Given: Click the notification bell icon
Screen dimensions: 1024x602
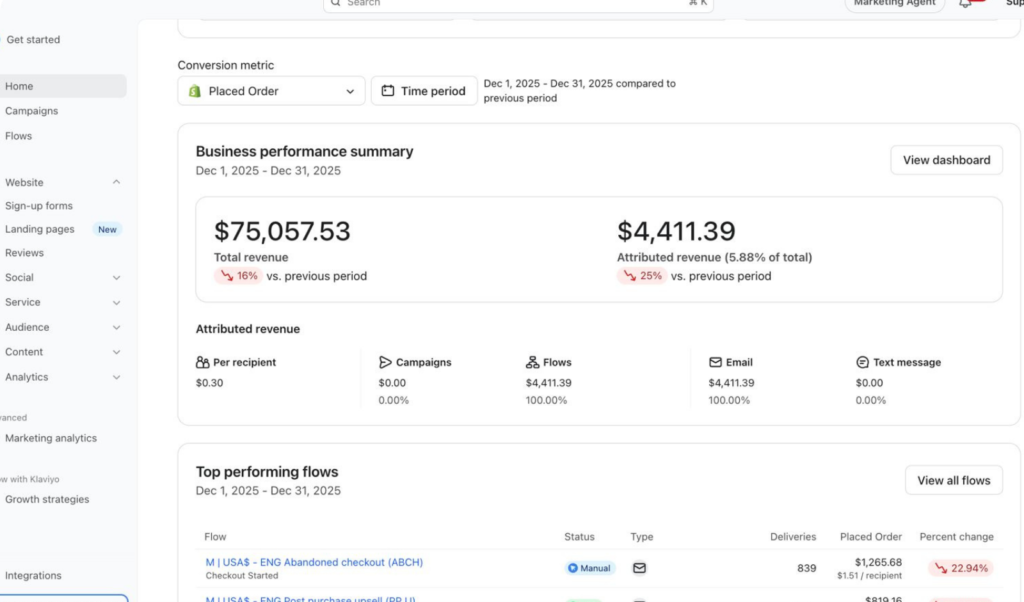Looking at the screenshot, I should tap(964, 4).
